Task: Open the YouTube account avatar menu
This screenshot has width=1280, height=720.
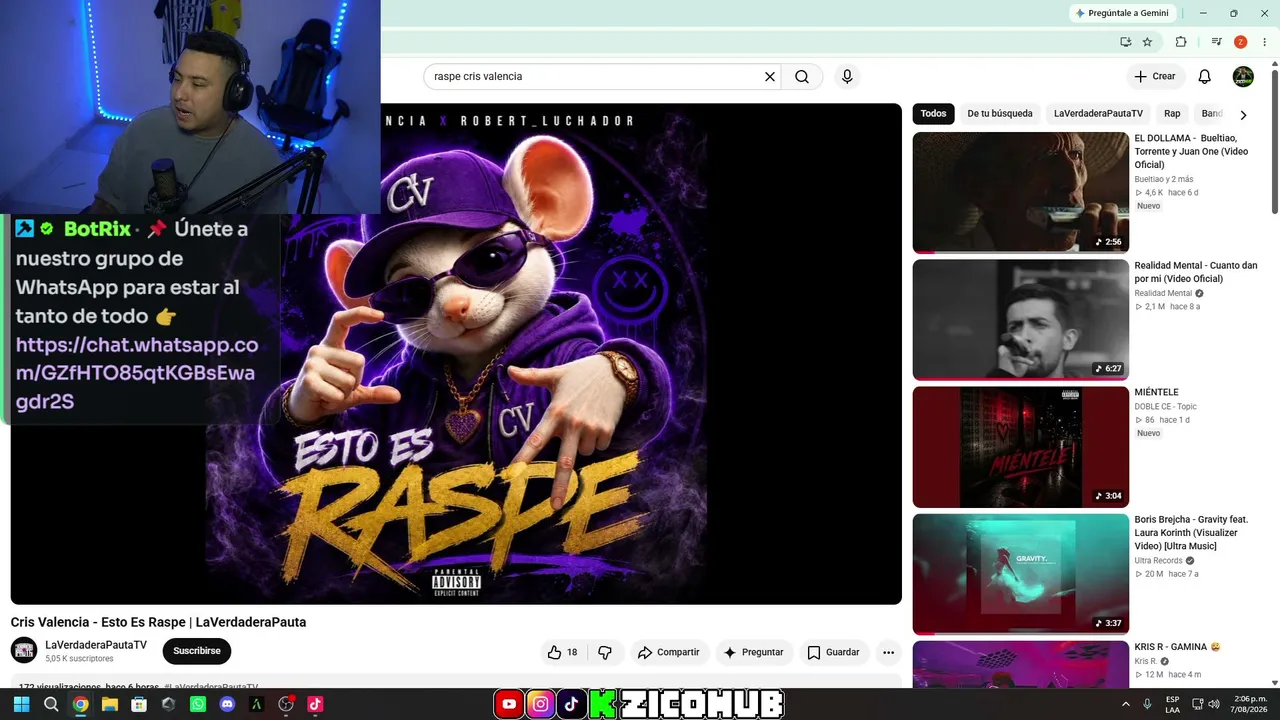Action: (x=1243, y=77)
